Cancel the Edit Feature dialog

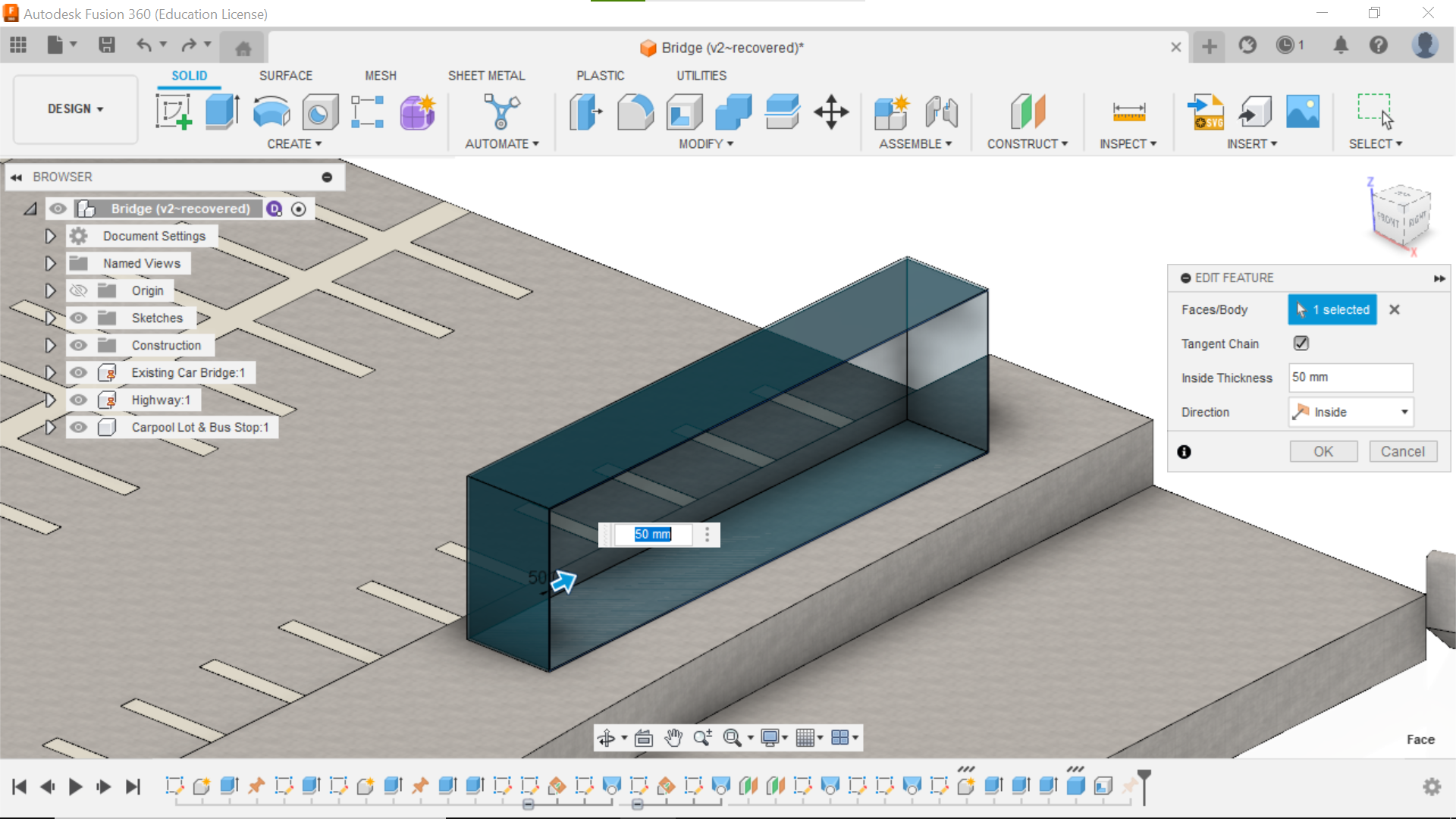click(1402, 452)
